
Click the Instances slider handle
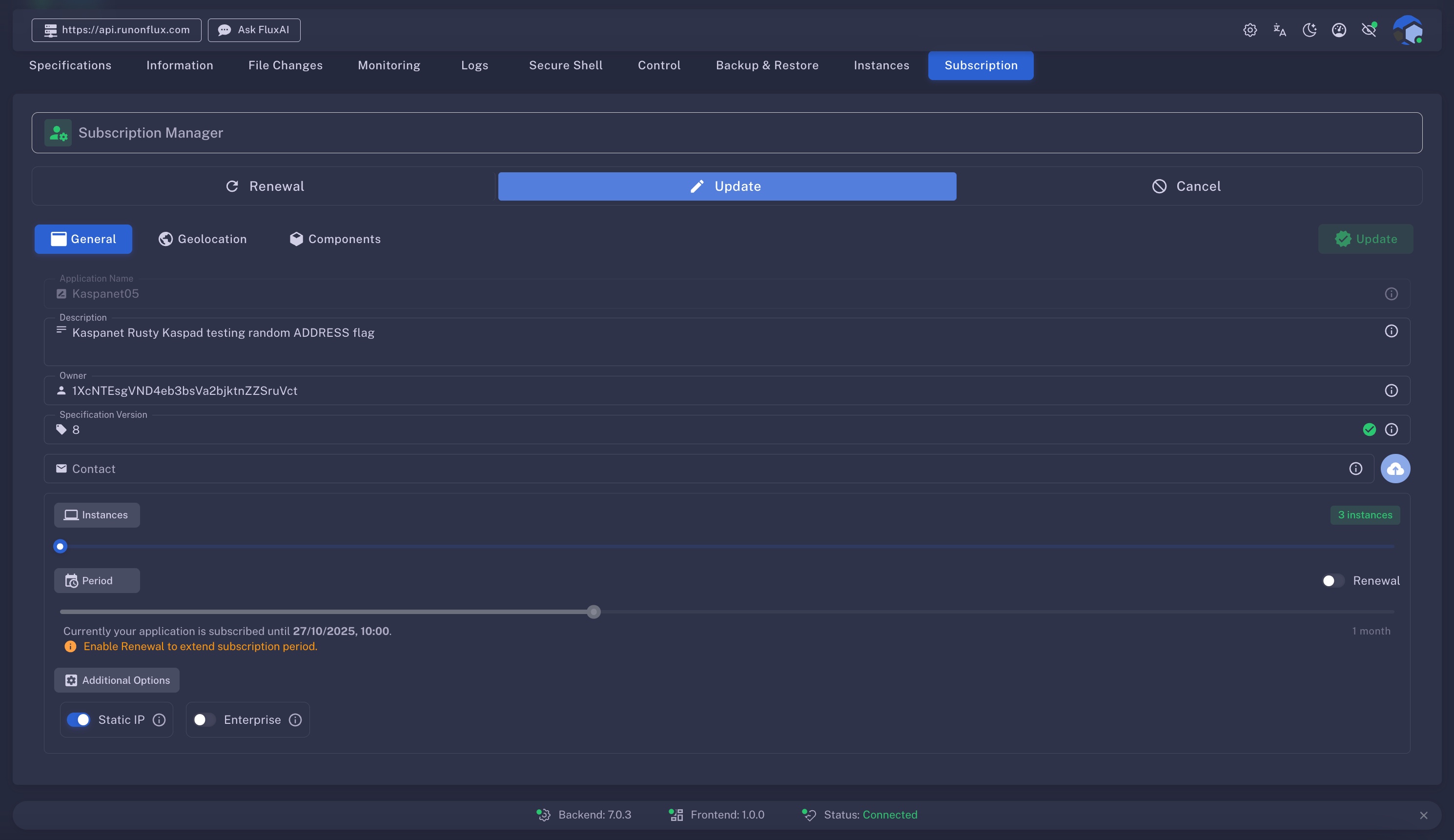[60, 546]
